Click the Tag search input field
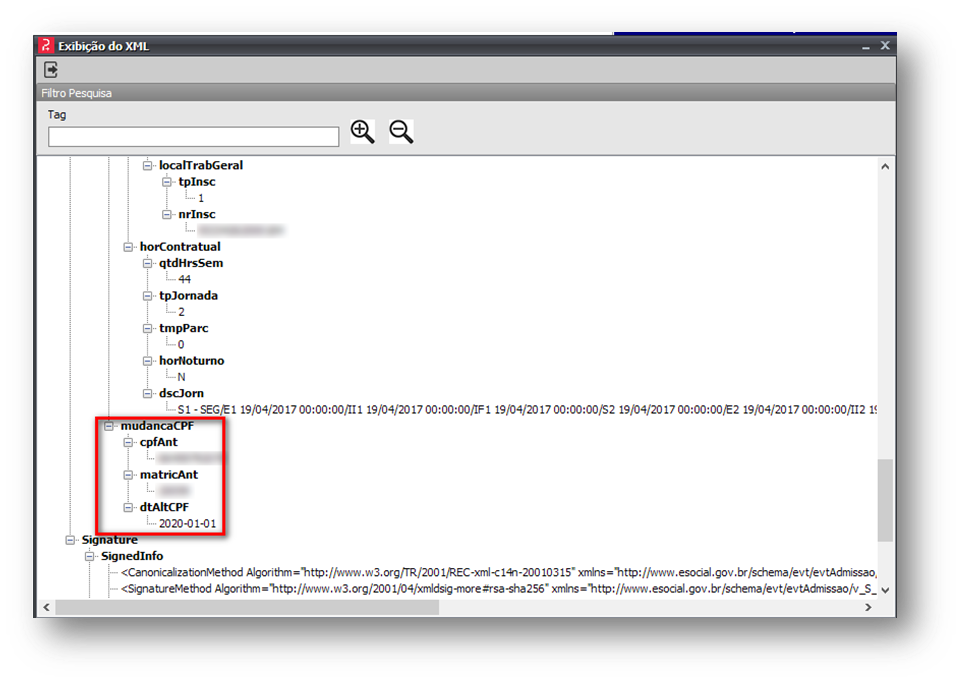962x683 pixels. click(x=193, y=137)
